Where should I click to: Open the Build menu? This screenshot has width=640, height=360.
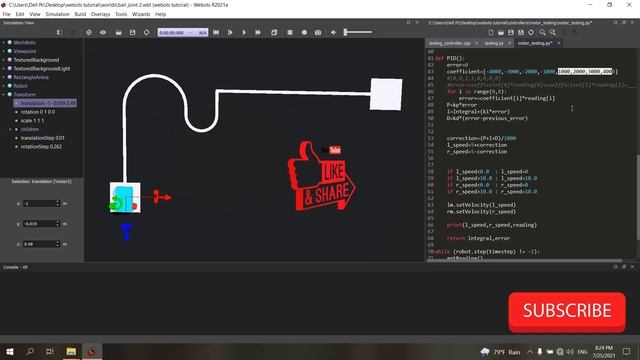click(x=80, y=14)
